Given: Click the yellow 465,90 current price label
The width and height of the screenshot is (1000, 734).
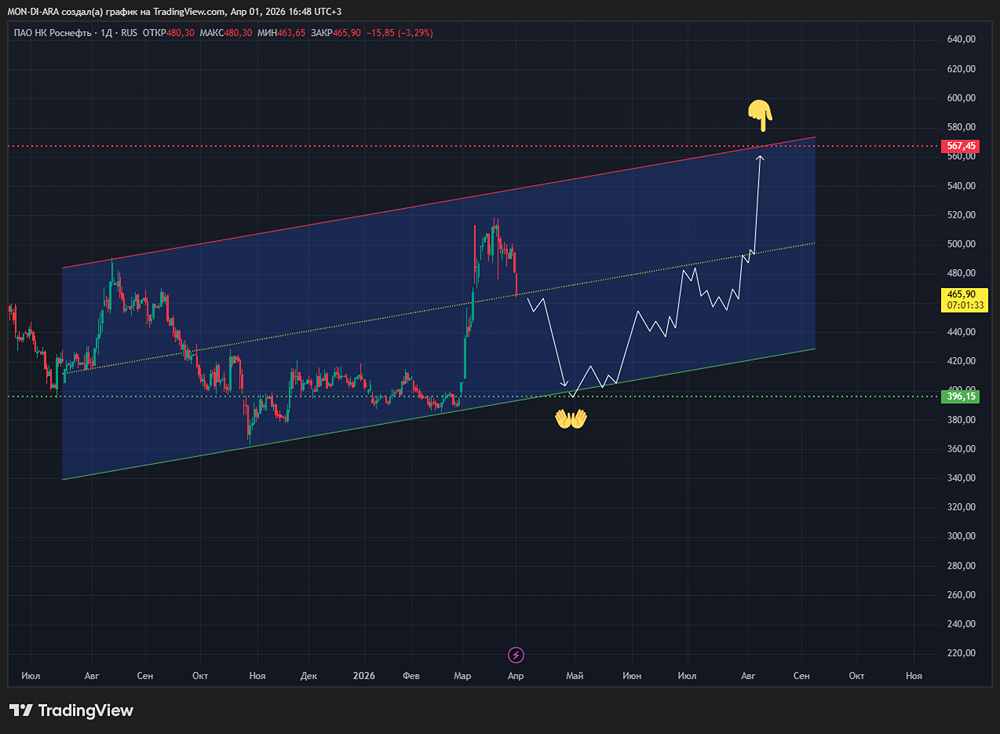Looking at the screenshot, I should pos(964,300).
